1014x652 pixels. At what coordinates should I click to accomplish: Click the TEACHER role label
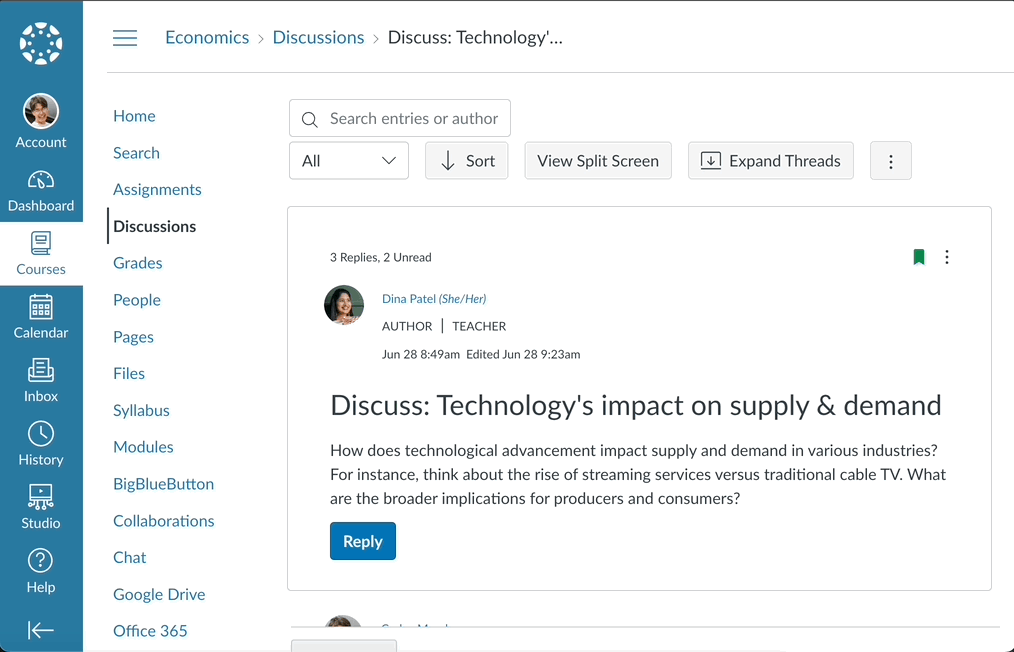(479, 326)
